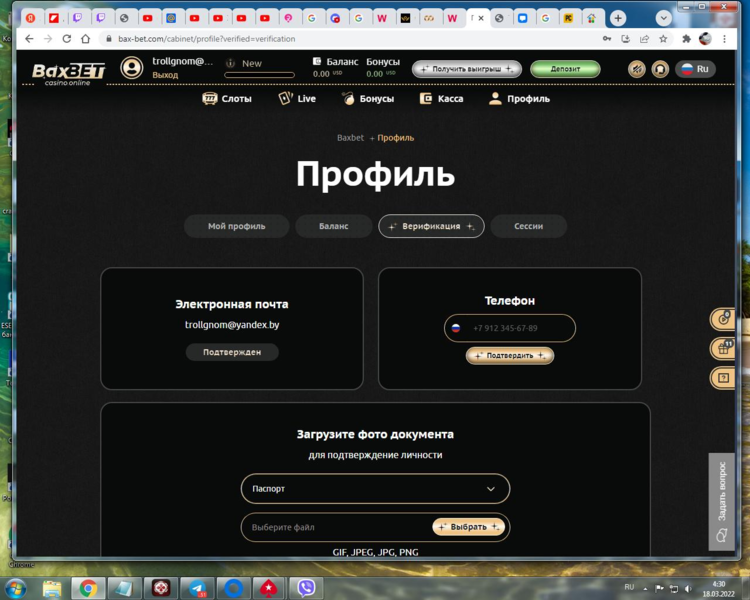
Task: Open Viber from the taskbar
Action: (306, 588)
